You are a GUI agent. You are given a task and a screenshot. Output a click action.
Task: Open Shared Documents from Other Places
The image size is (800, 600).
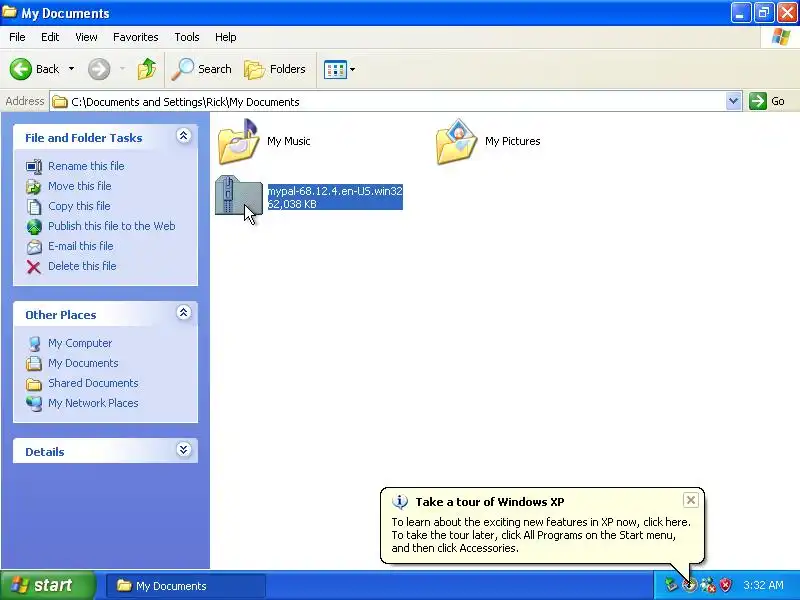pyautogui.click(x=93, y=383)
